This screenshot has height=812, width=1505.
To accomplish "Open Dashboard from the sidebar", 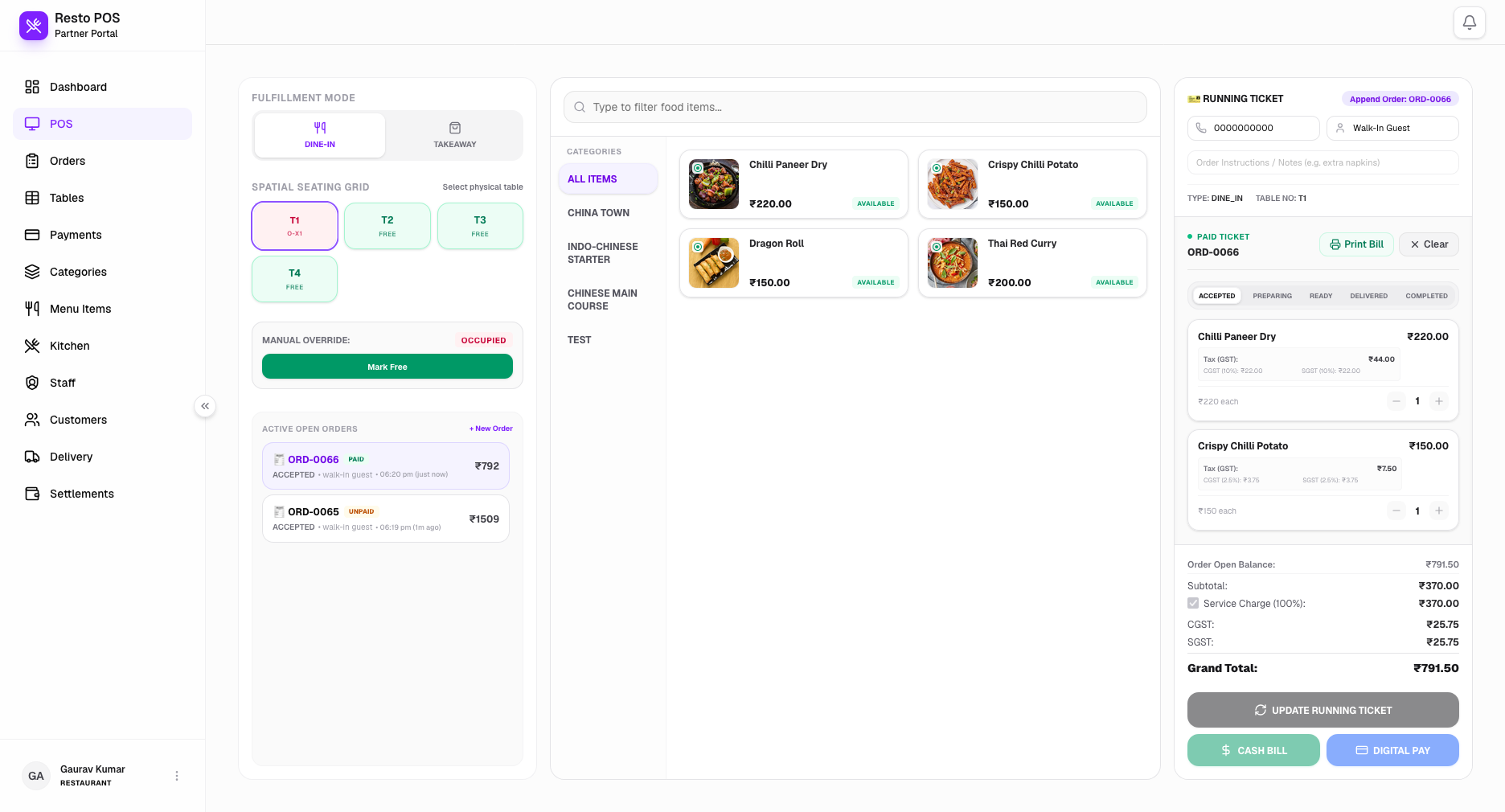I will (x=102, y=87).
